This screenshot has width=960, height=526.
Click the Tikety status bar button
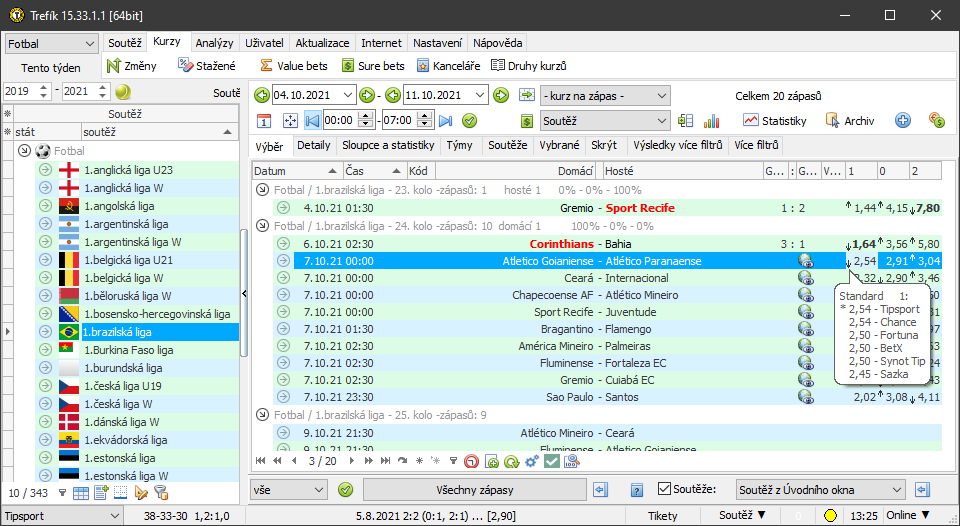[x=662, y=516]
